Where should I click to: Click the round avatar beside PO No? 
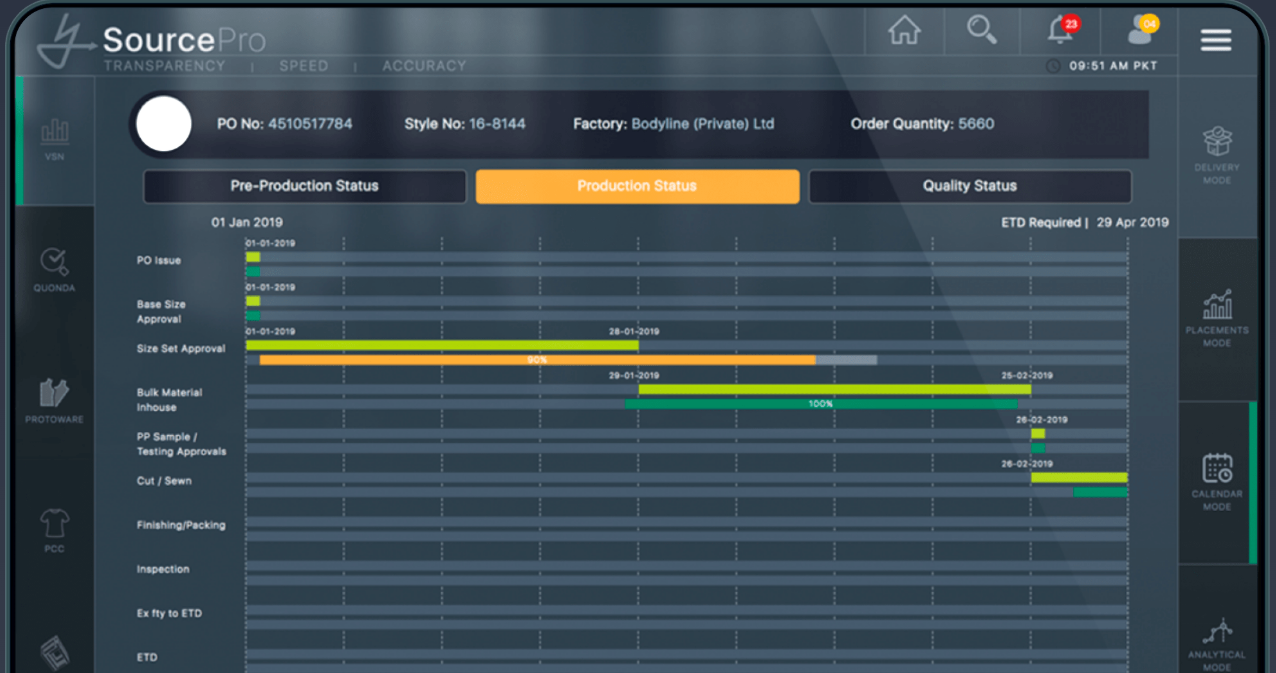tap(163, 124)
